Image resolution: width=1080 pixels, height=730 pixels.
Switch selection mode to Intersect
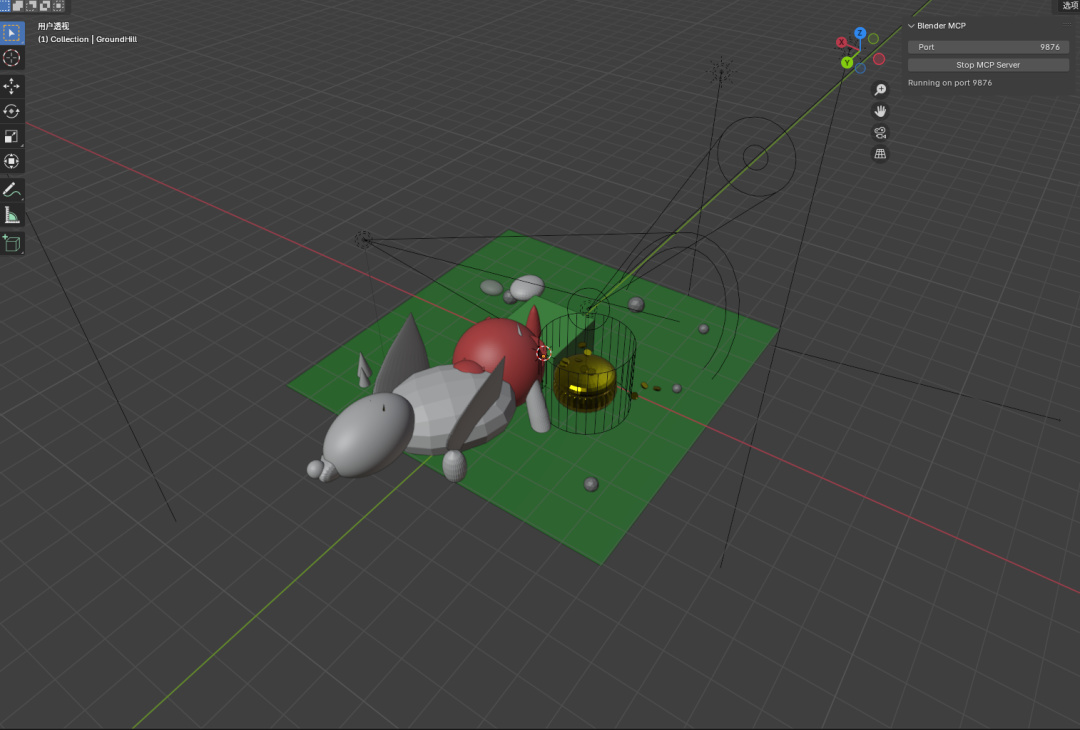(x=59, y=6)
